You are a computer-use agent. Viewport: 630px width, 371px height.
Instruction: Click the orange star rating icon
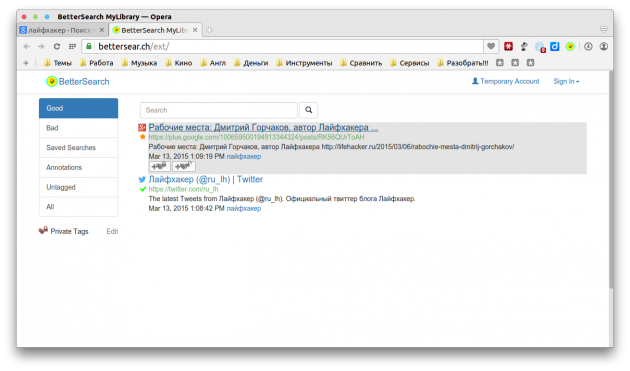(x=142, y=137)
